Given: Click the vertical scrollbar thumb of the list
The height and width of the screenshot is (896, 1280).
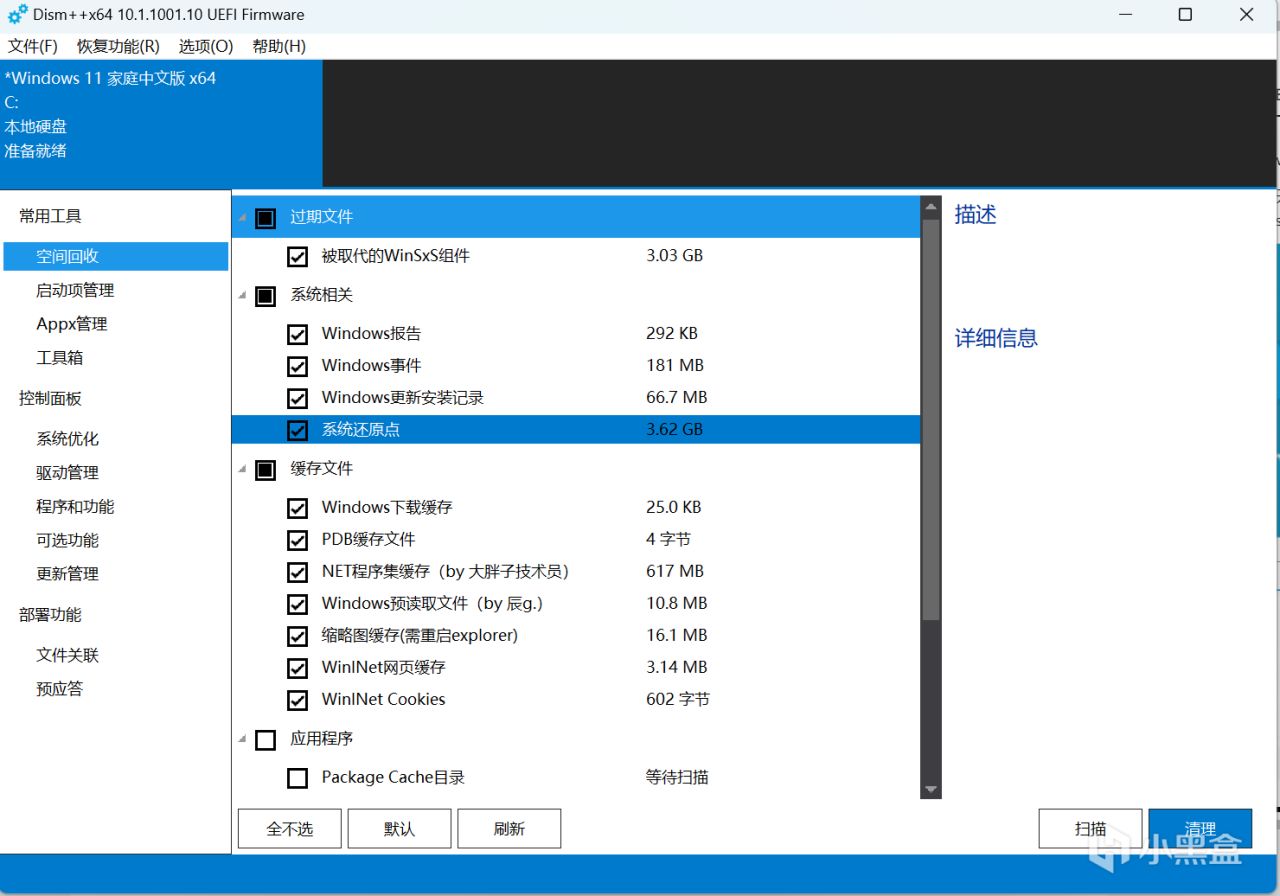Looking at the screenshot, I should pyautogui.click(x=931, y=420).
